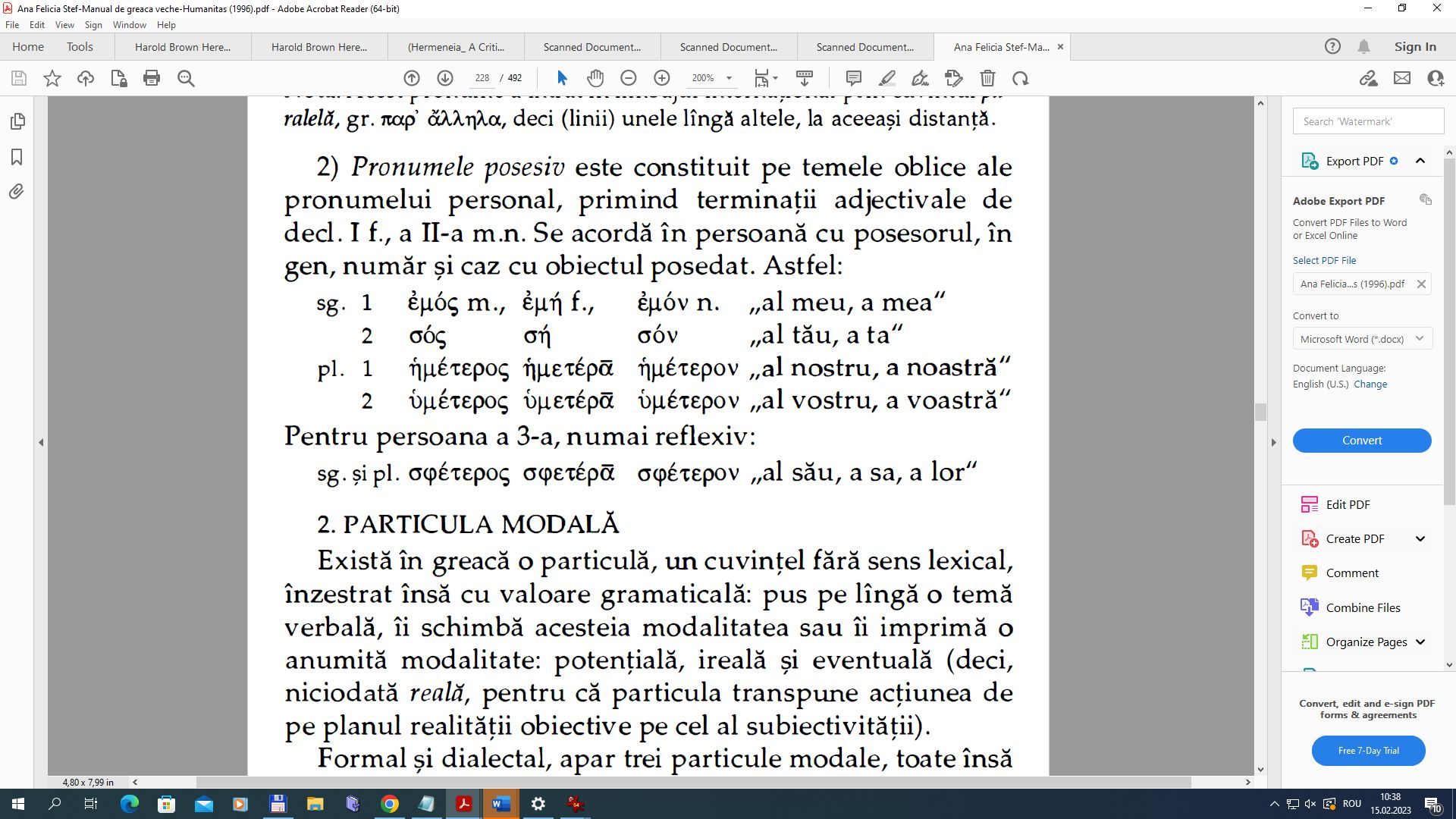The width and height of the screenshot is (1456, 819).
Task: Send file by email envelope icon
Action: (1402, 78)
